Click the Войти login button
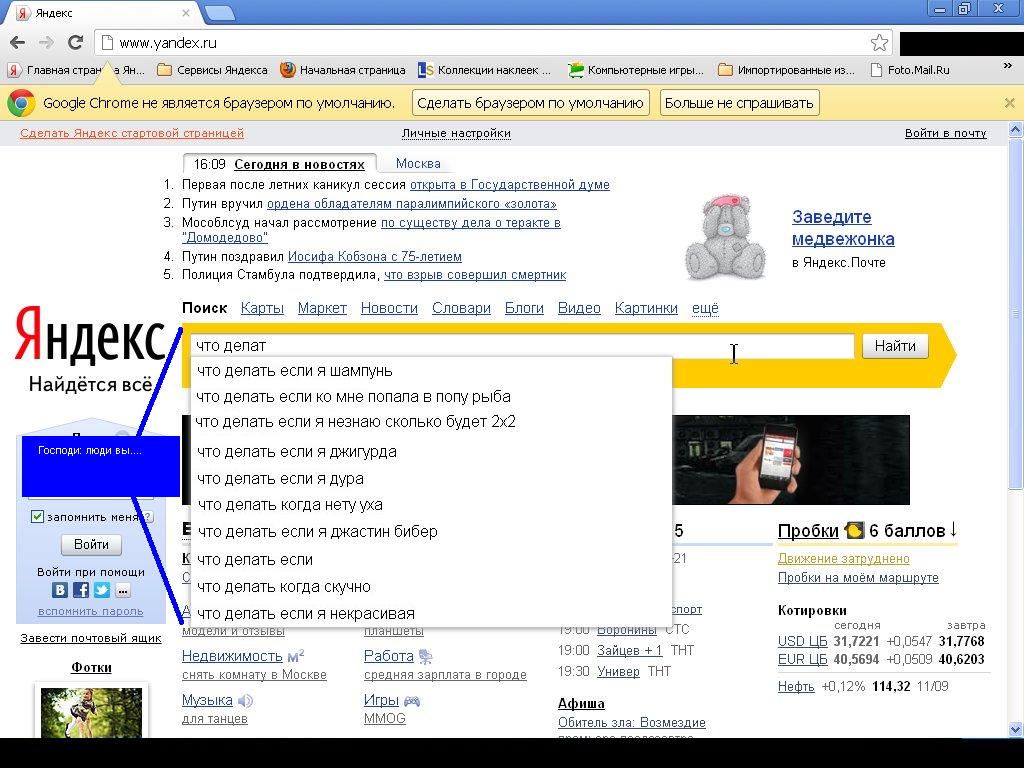 point(91,544)
